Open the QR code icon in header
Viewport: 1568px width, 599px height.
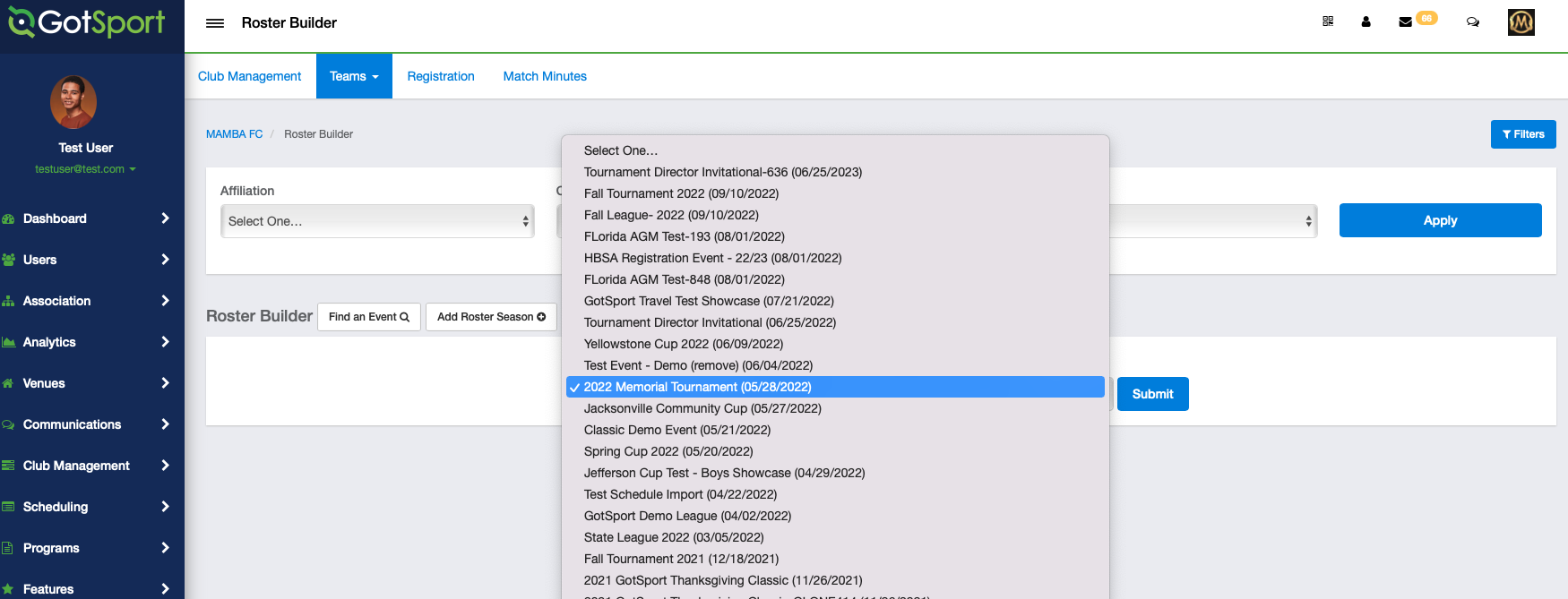point(1328,21)
